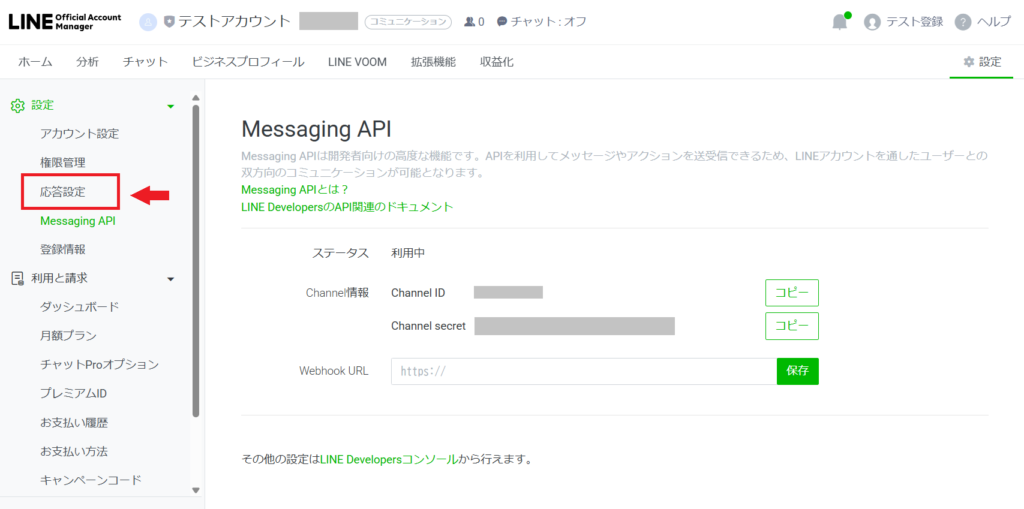Open the Messaging APIとは？ link
1024x509 pixels.
click(x=295, y=189)
